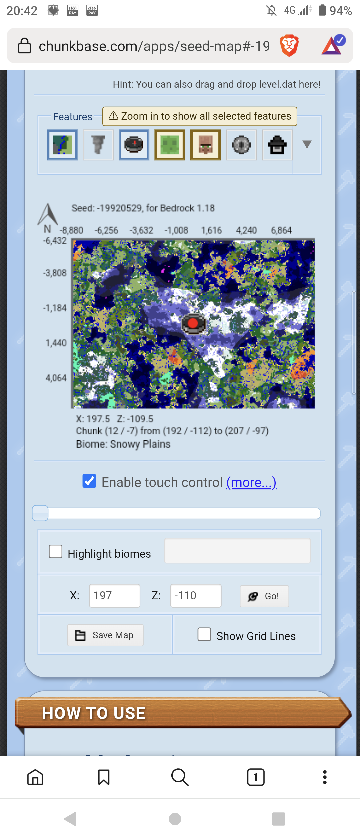Toggle the village feature icon
Image resolution: width=360 pixels, height=840 pixels.
(x=206, y=144)
